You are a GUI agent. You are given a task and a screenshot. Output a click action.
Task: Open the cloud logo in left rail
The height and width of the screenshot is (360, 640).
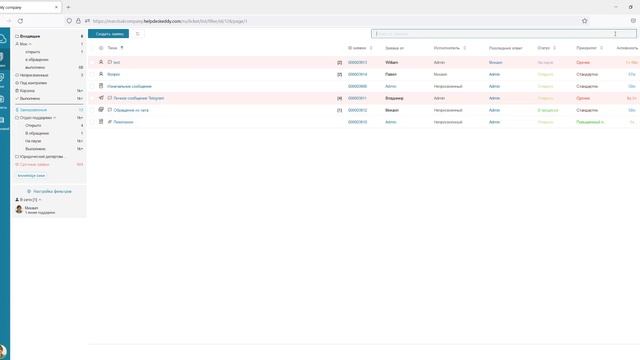[3, 39]
